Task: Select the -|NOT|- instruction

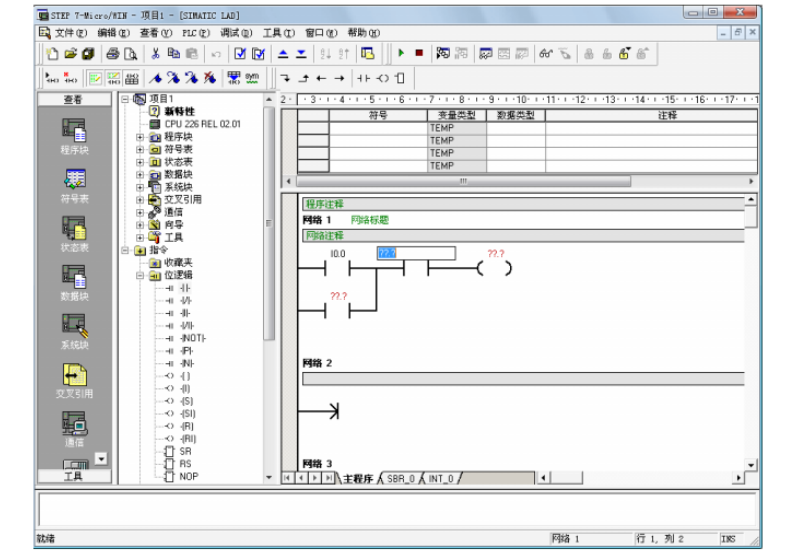Action: coord(193,338)
